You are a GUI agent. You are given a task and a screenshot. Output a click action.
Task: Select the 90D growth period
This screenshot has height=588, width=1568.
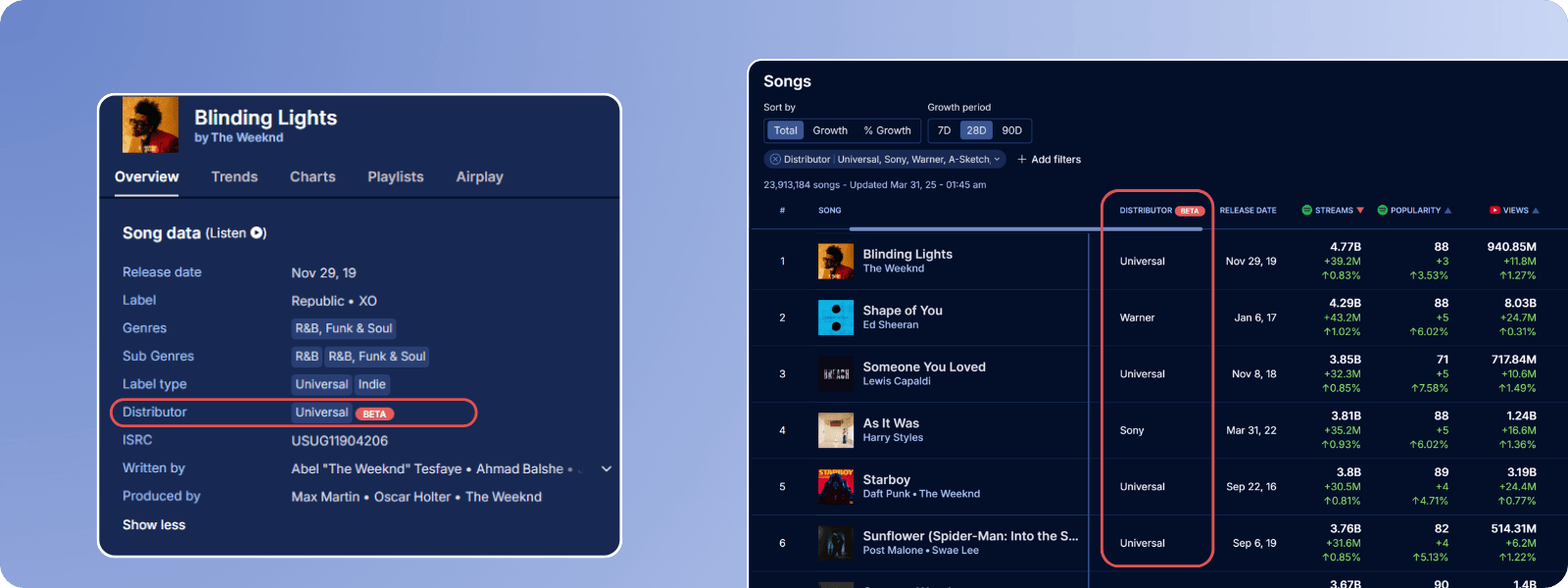(1011, 130)
